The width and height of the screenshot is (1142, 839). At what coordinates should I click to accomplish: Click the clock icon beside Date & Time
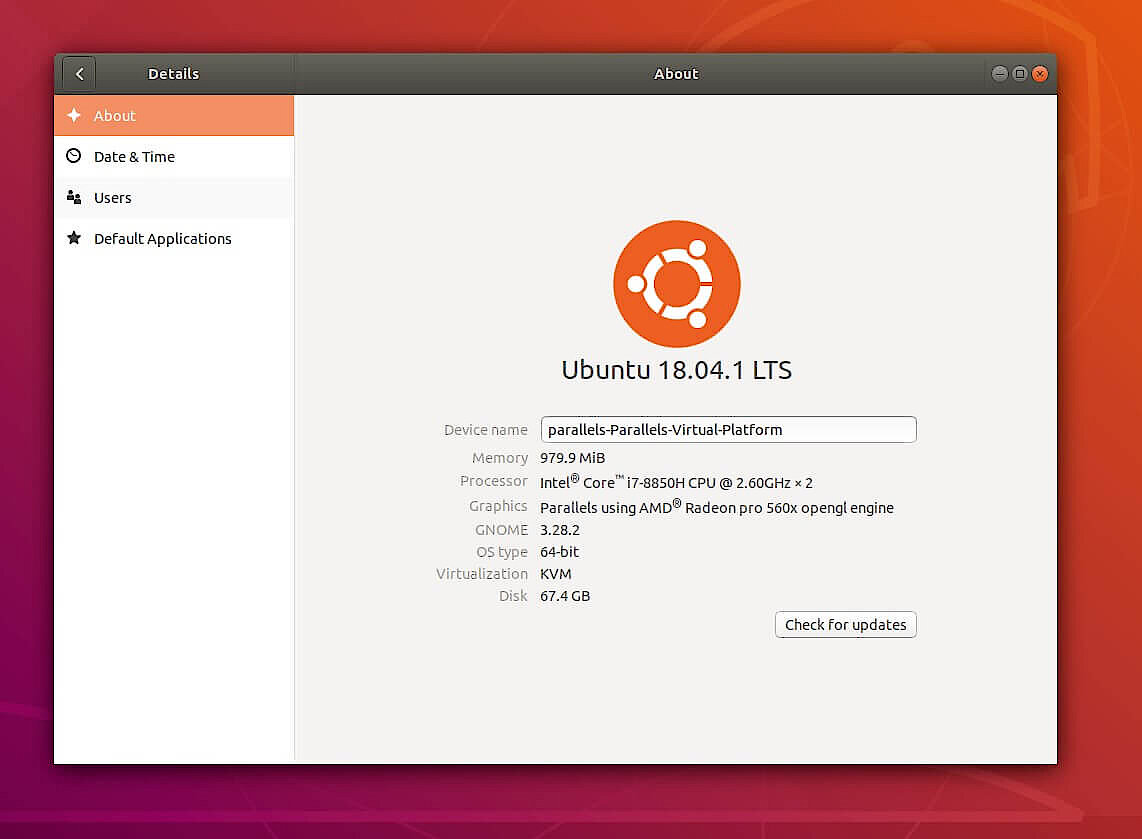pos(74,157)
